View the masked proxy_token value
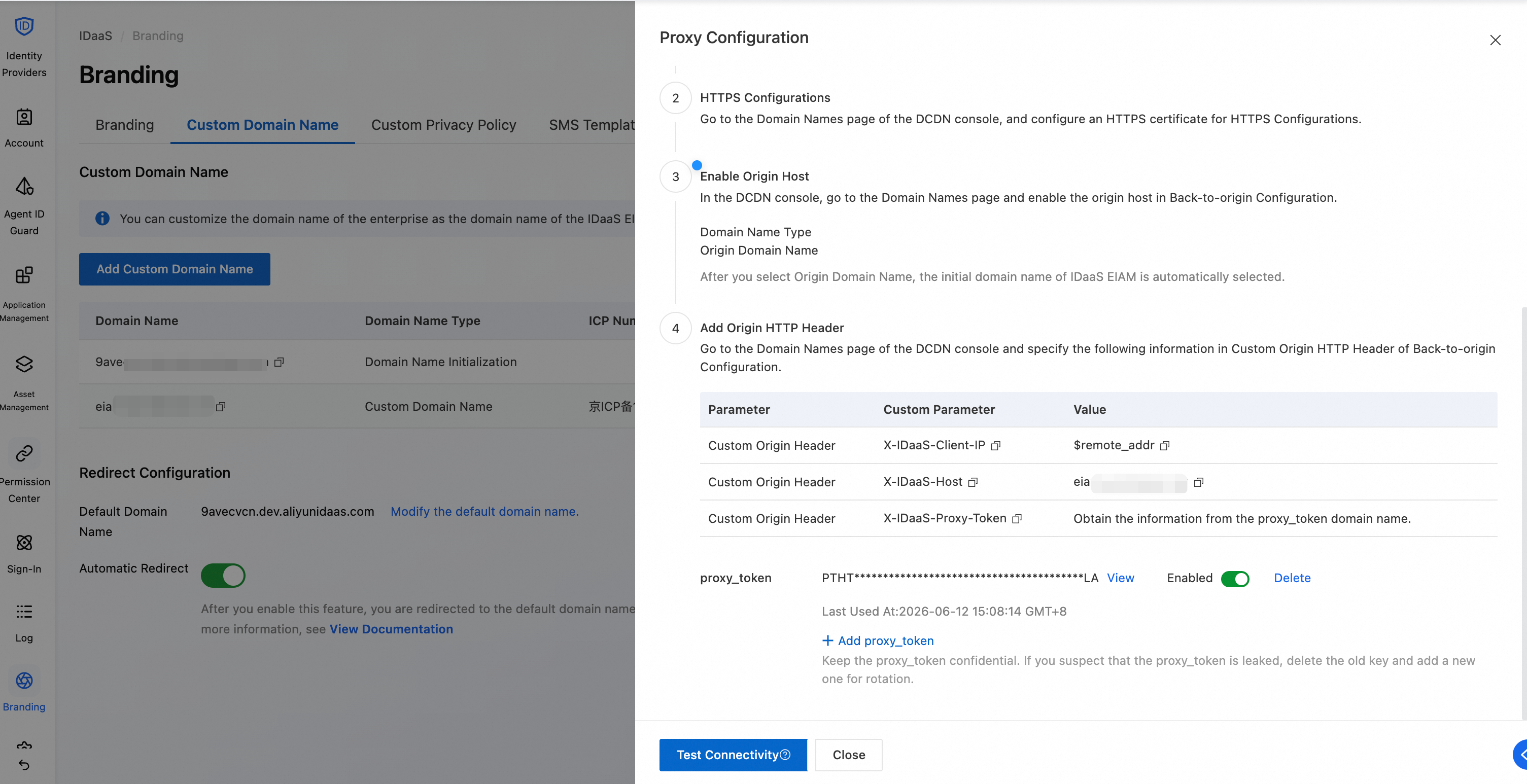1527x784 pixels. click(1120, 579)
